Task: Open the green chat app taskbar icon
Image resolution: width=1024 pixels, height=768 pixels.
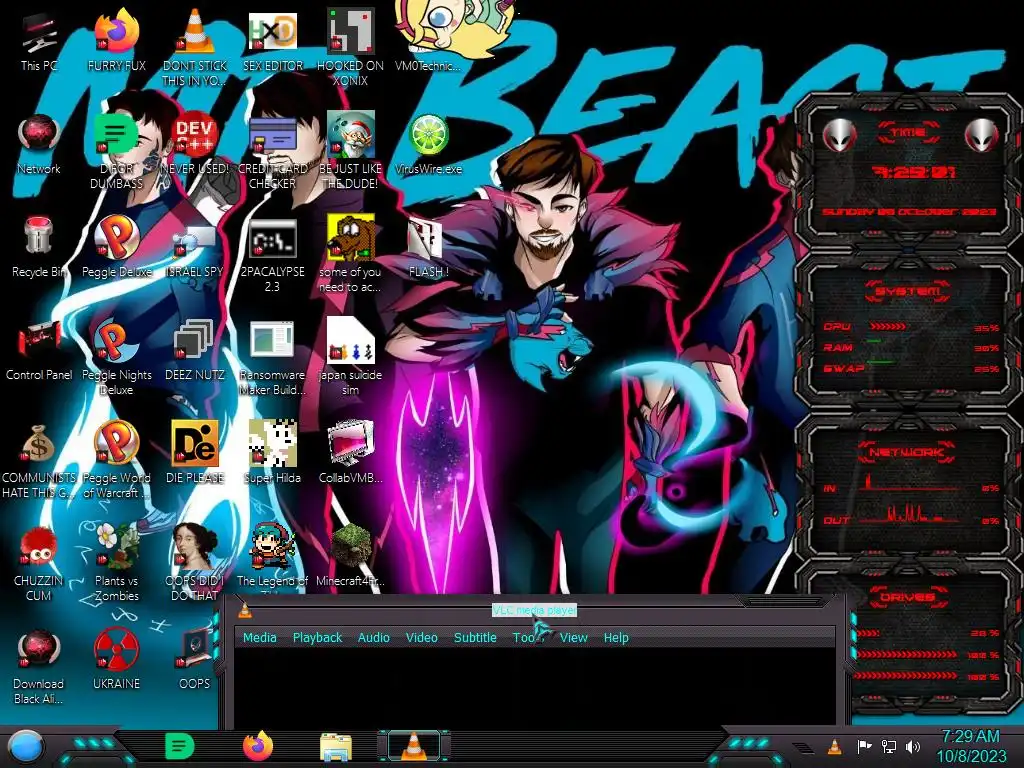Action: [180, 746]
